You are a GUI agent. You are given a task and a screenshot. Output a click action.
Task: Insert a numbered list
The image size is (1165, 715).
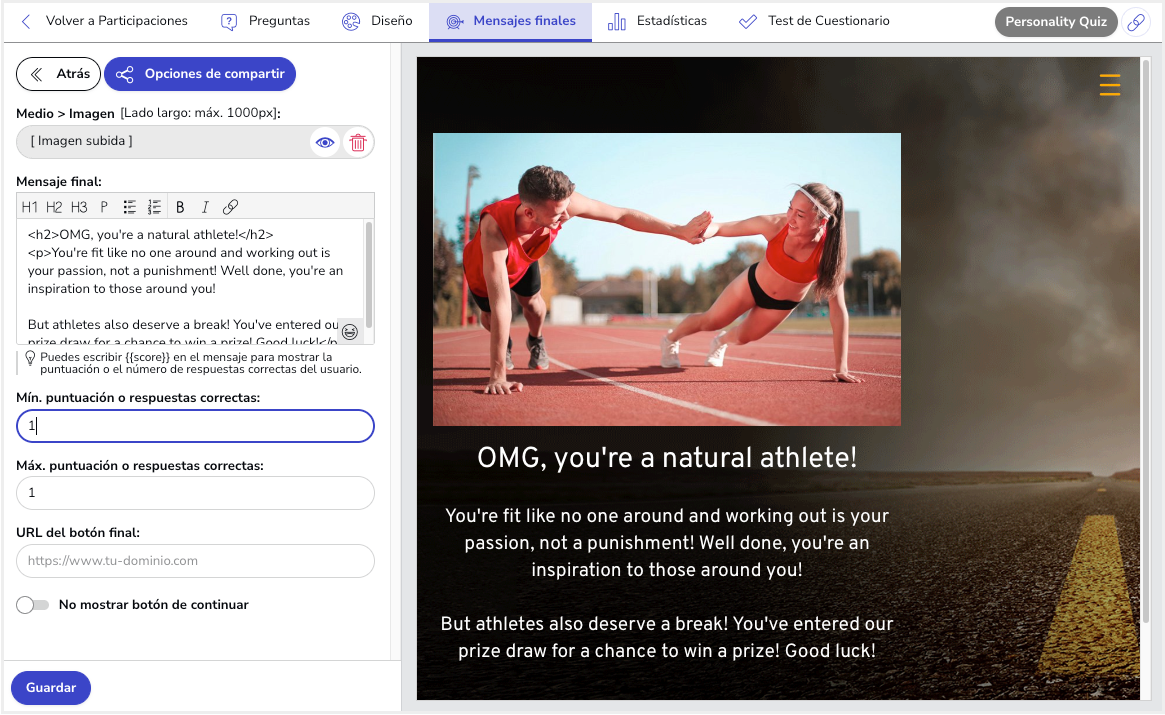point(154,207)
